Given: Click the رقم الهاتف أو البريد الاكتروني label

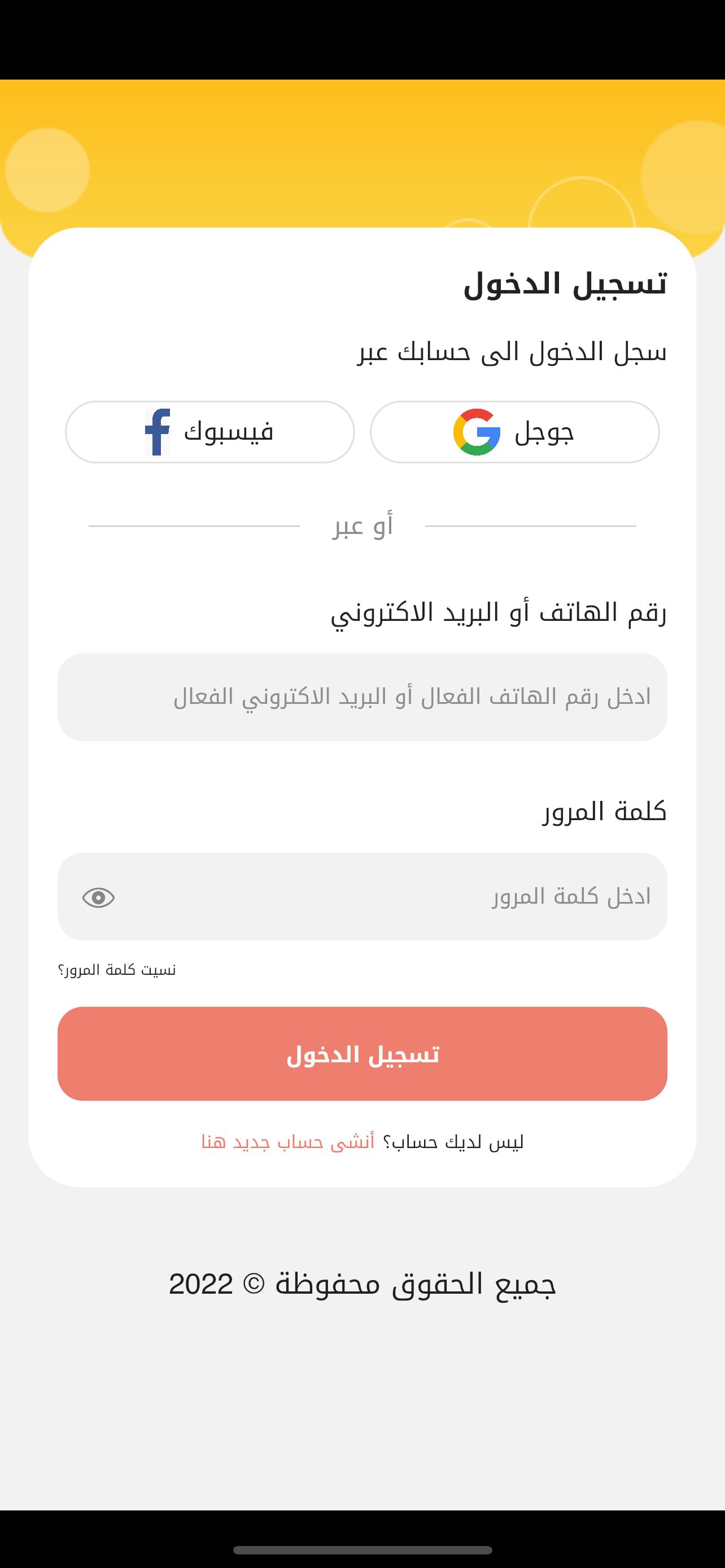Looking at the screenshot, I should pyautogui.click(x=499, y=613).
